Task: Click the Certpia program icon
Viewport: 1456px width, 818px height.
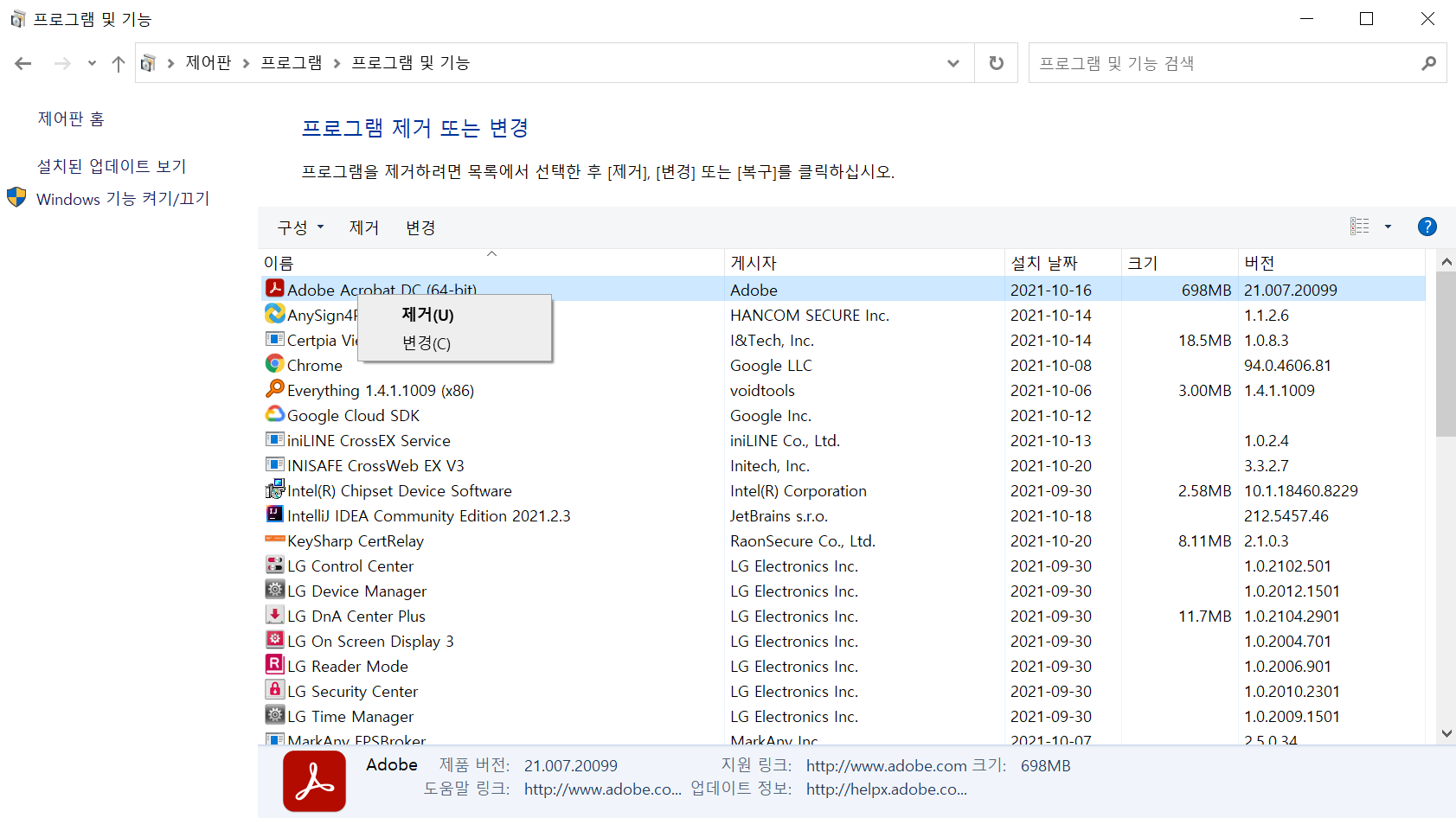Action: coord(275,339)
